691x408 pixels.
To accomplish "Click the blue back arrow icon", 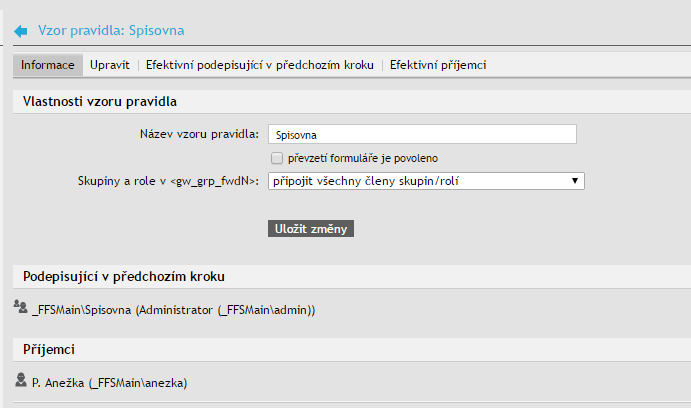I will pos(20,32).
